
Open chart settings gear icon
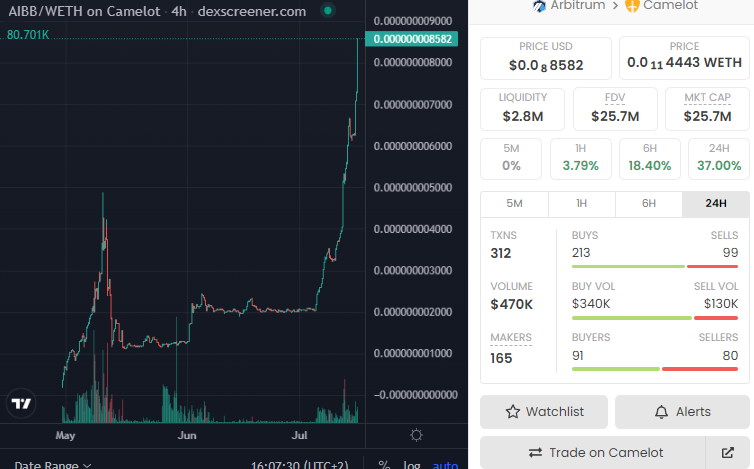[416, 435]
